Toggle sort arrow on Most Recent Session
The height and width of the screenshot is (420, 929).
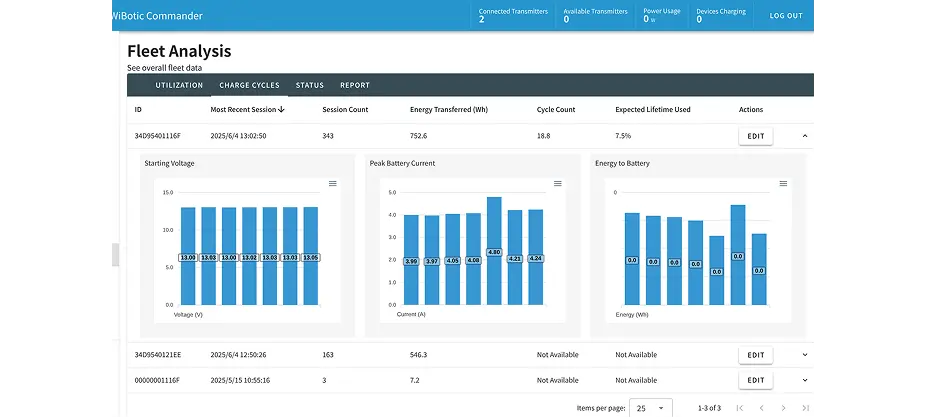(282, 109)
